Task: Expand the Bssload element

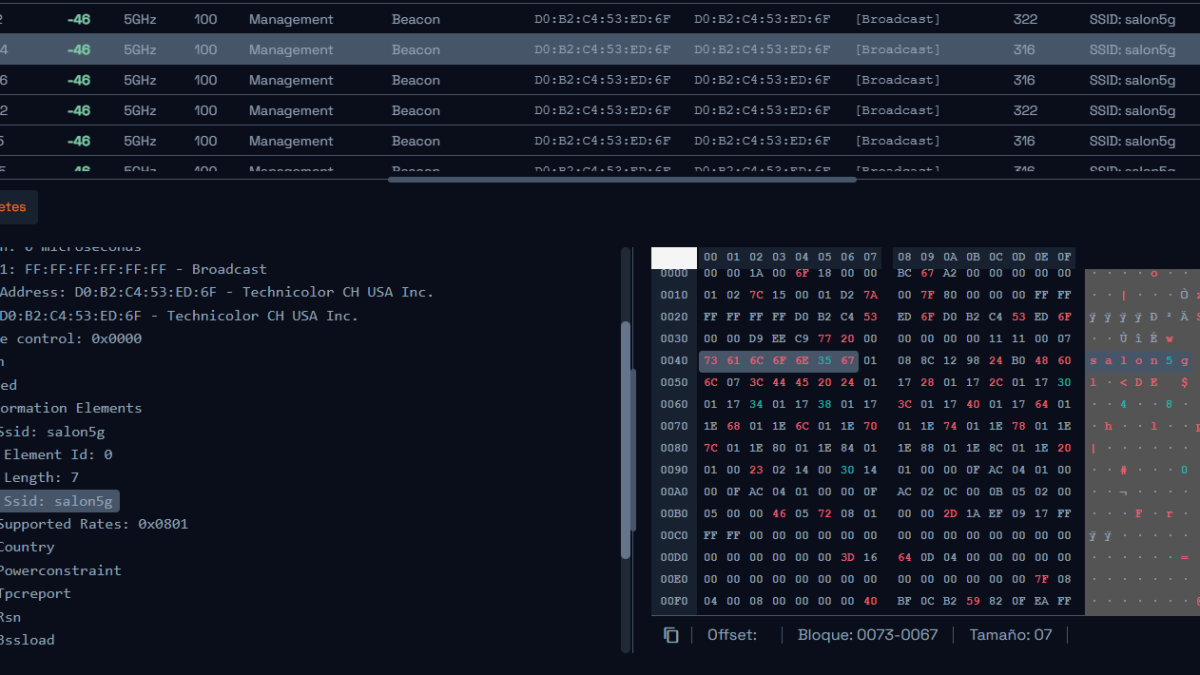Action: [x=27, y=640]
